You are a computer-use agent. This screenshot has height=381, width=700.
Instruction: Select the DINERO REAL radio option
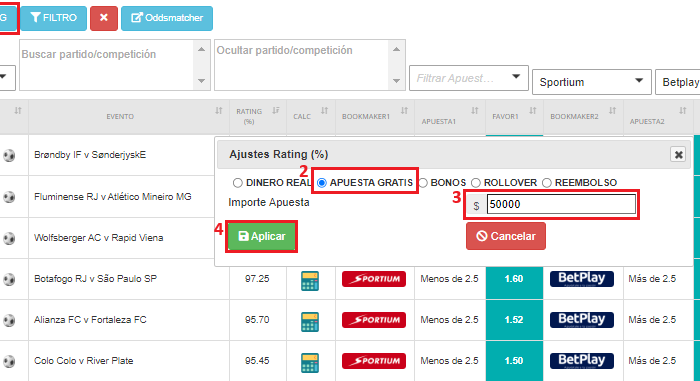point(238,183)
